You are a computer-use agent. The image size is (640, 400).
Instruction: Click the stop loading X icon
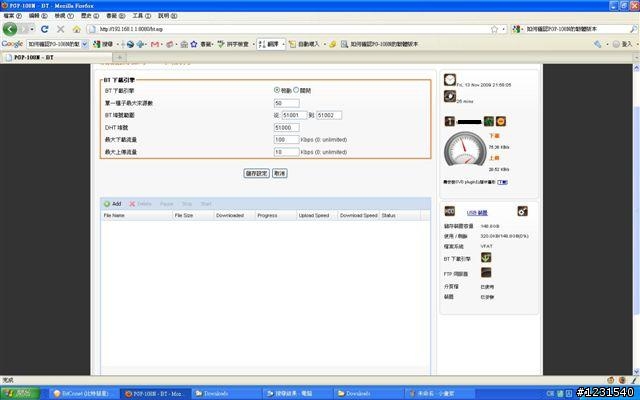[x=60, y=29]
